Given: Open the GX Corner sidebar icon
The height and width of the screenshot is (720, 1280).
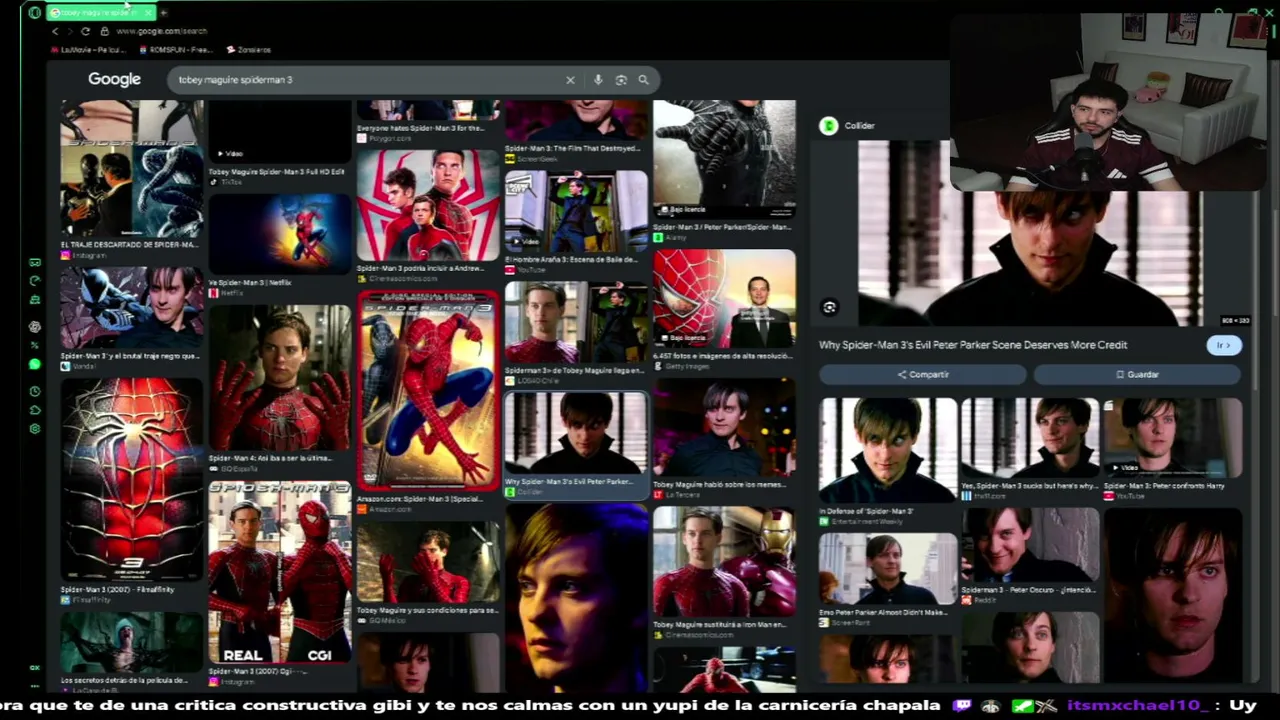Looking at the screenshot, I should (x=35, y=263).
